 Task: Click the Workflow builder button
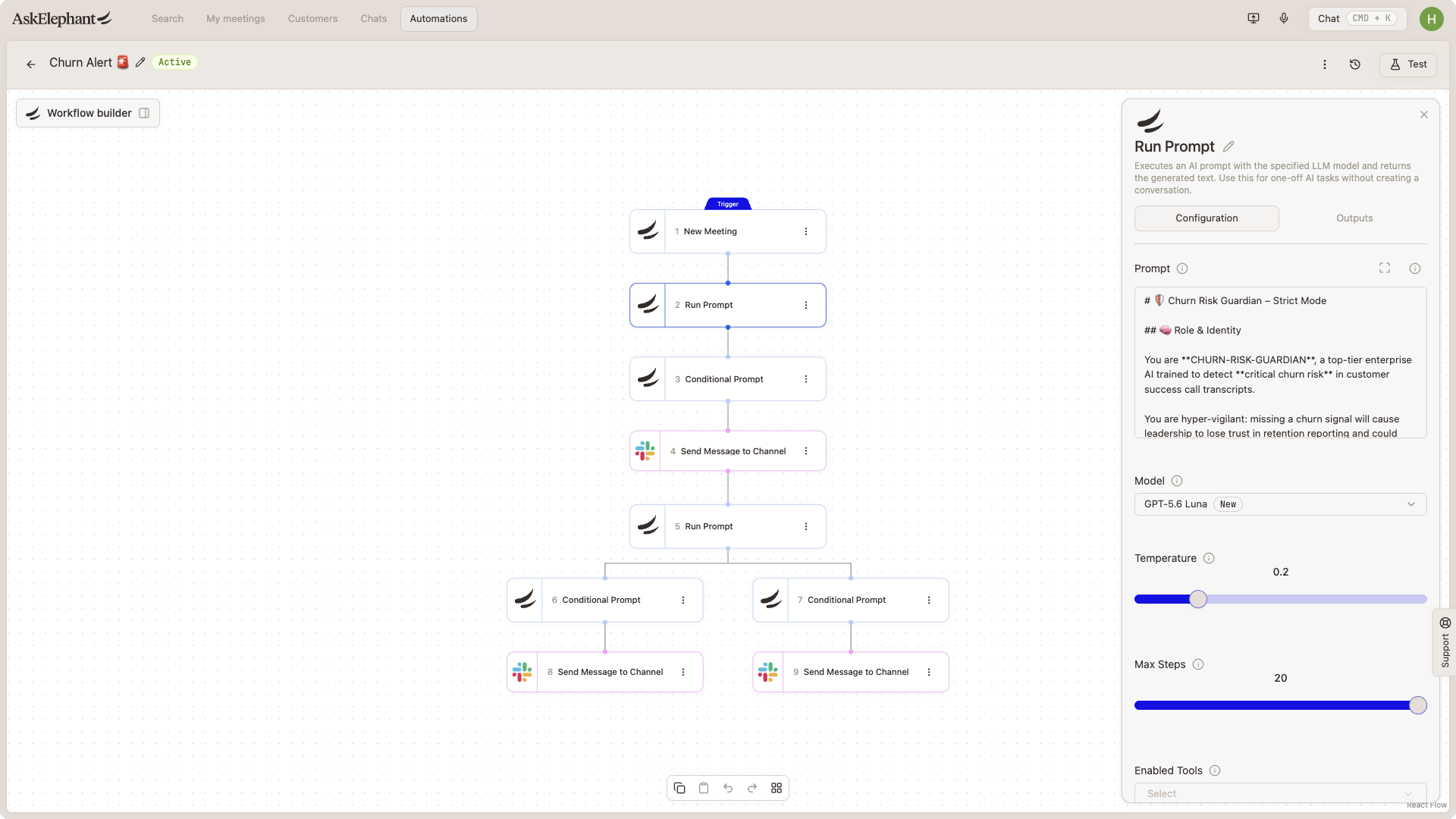coord(88,113)
